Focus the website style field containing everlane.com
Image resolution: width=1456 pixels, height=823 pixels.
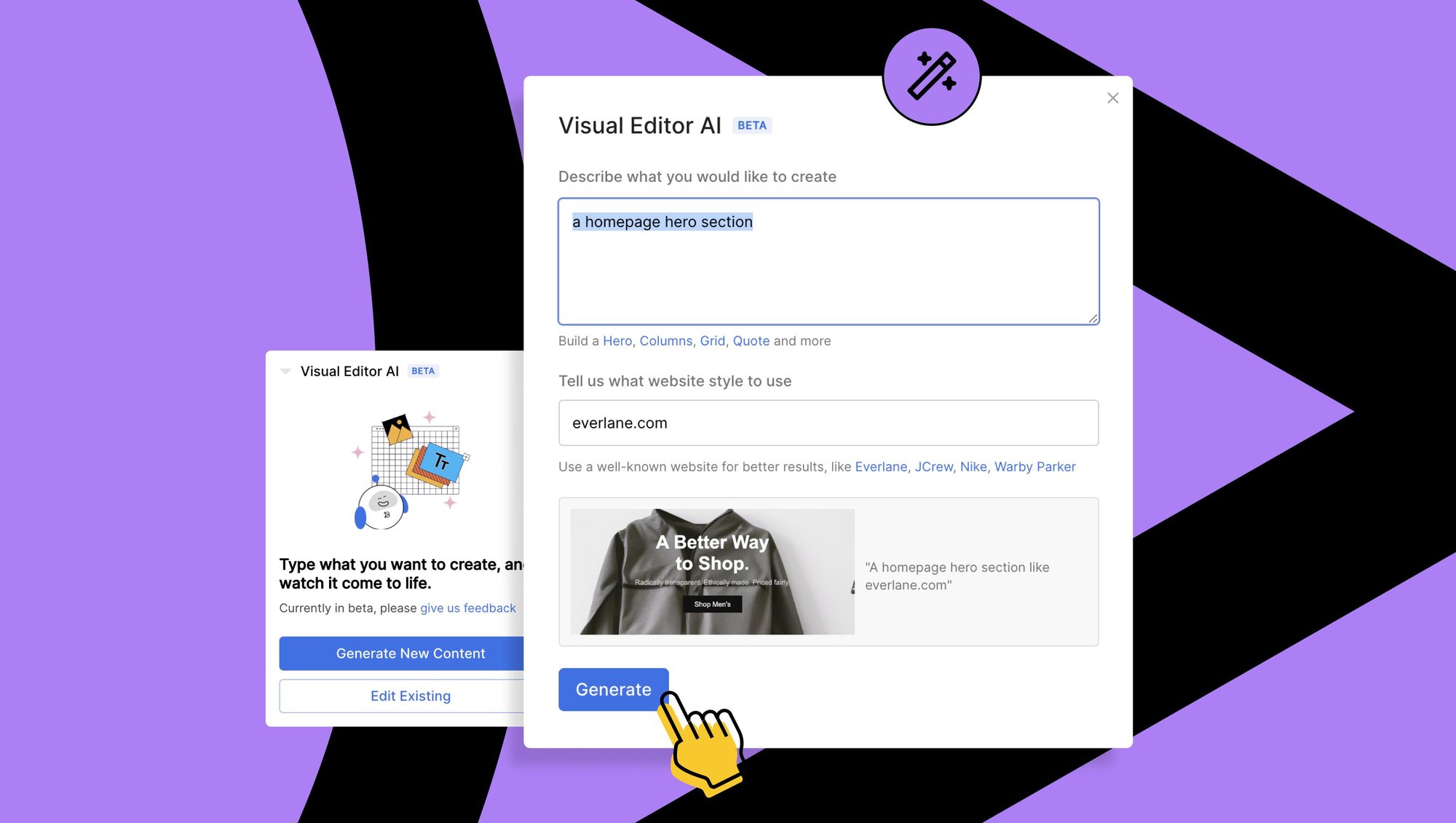pyautogui.click(x=828, y=423)
